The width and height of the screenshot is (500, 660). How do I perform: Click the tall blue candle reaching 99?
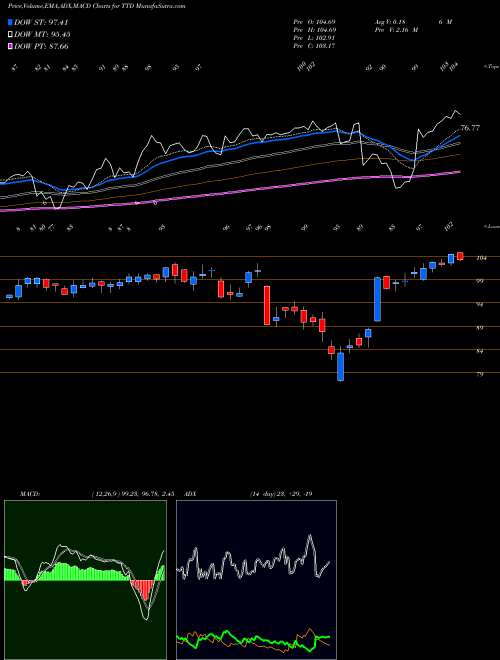378,299
